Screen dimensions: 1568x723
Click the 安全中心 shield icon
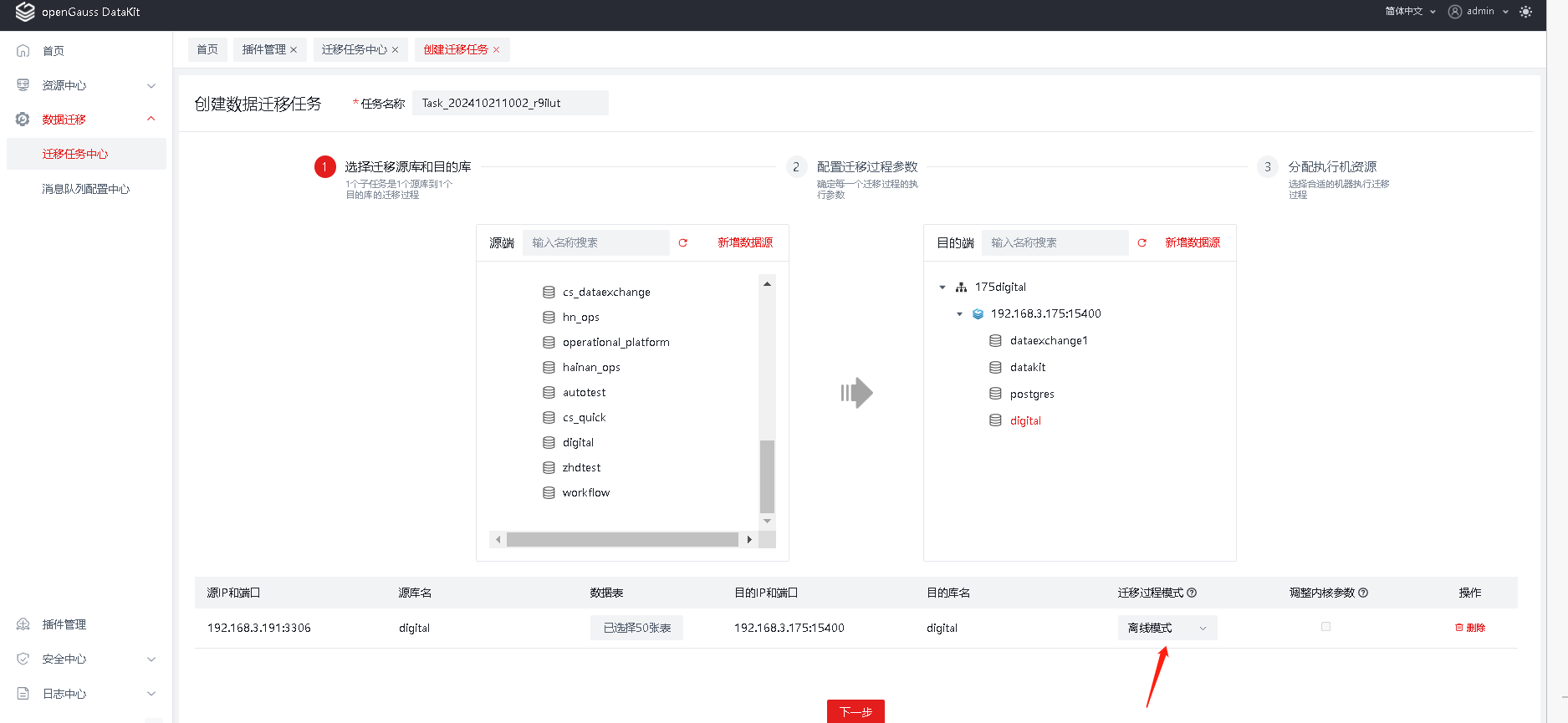(x=23, y=659)
